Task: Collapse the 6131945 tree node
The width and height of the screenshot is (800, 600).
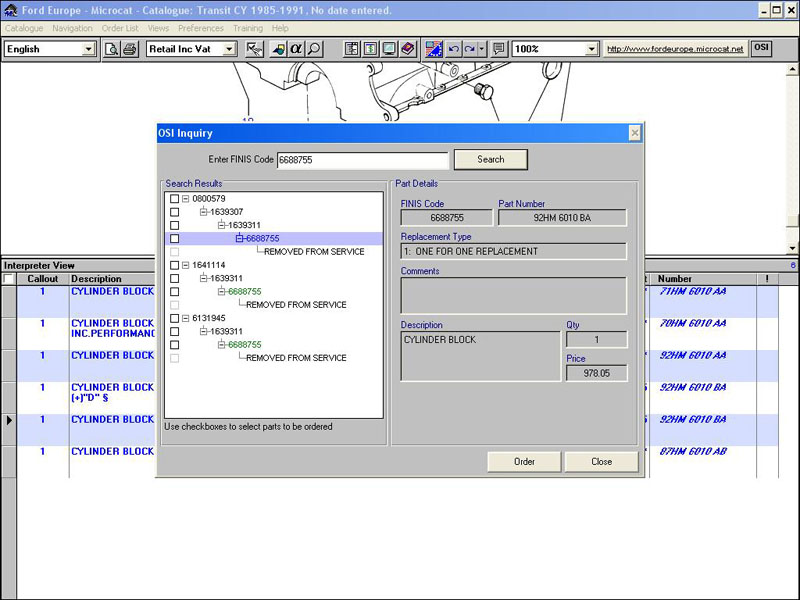Action: coord(186,318)
